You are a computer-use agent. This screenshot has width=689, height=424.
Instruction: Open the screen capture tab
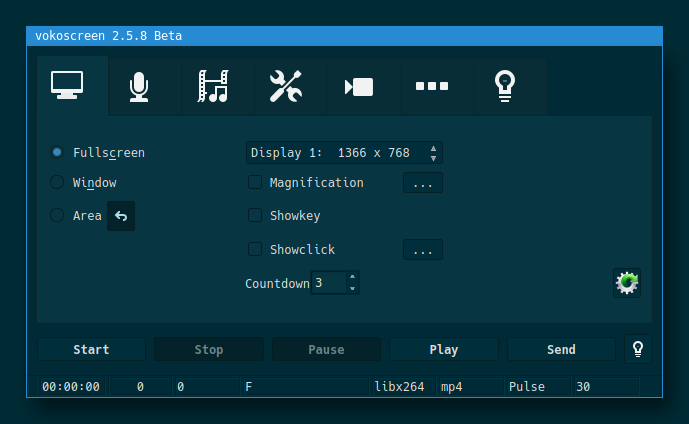73,86
